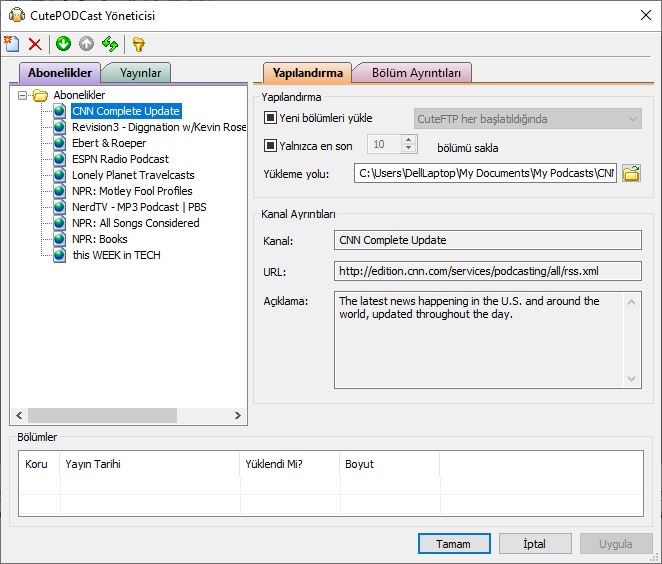Click the Yüklendi Mi? column header

[x=290, y=464]
